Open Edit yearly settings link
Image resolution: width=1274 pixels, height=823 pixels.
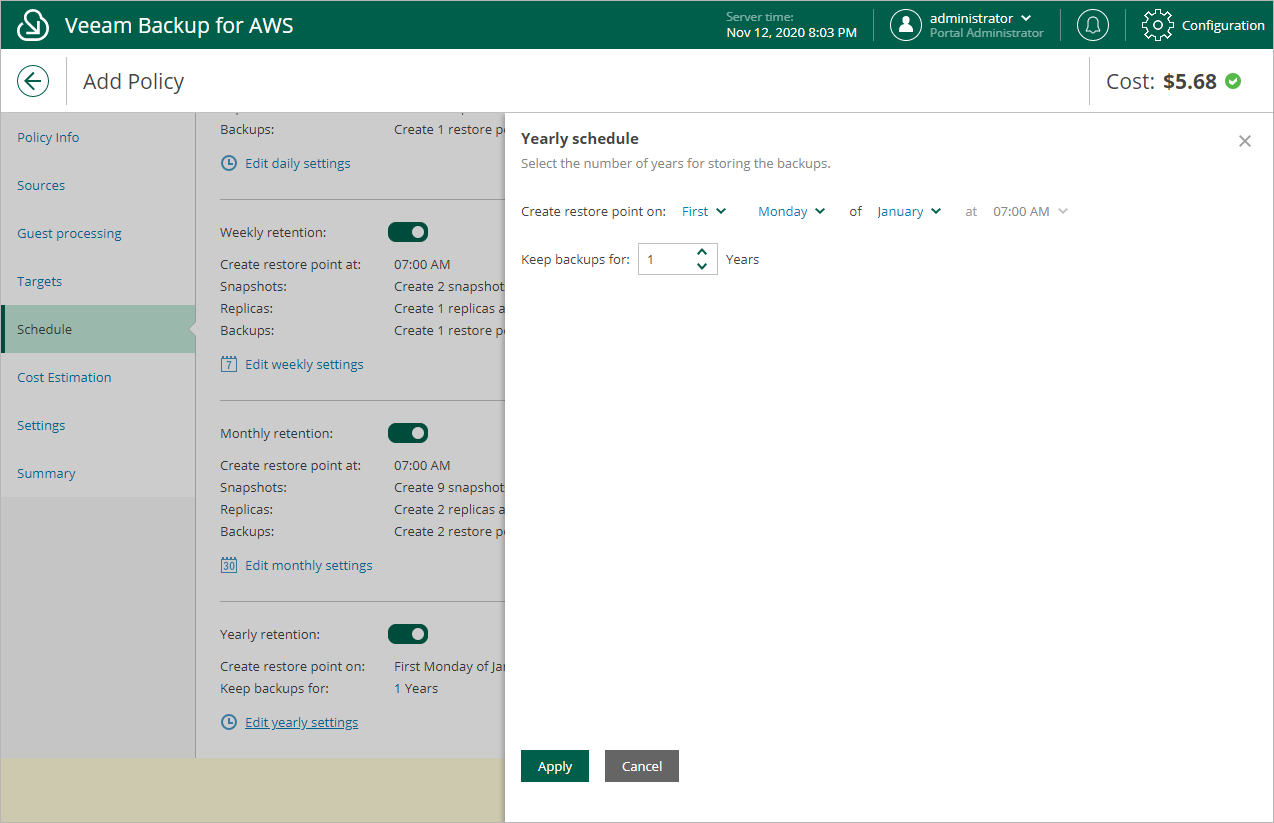pyautogui.click(x=302, y=722)
